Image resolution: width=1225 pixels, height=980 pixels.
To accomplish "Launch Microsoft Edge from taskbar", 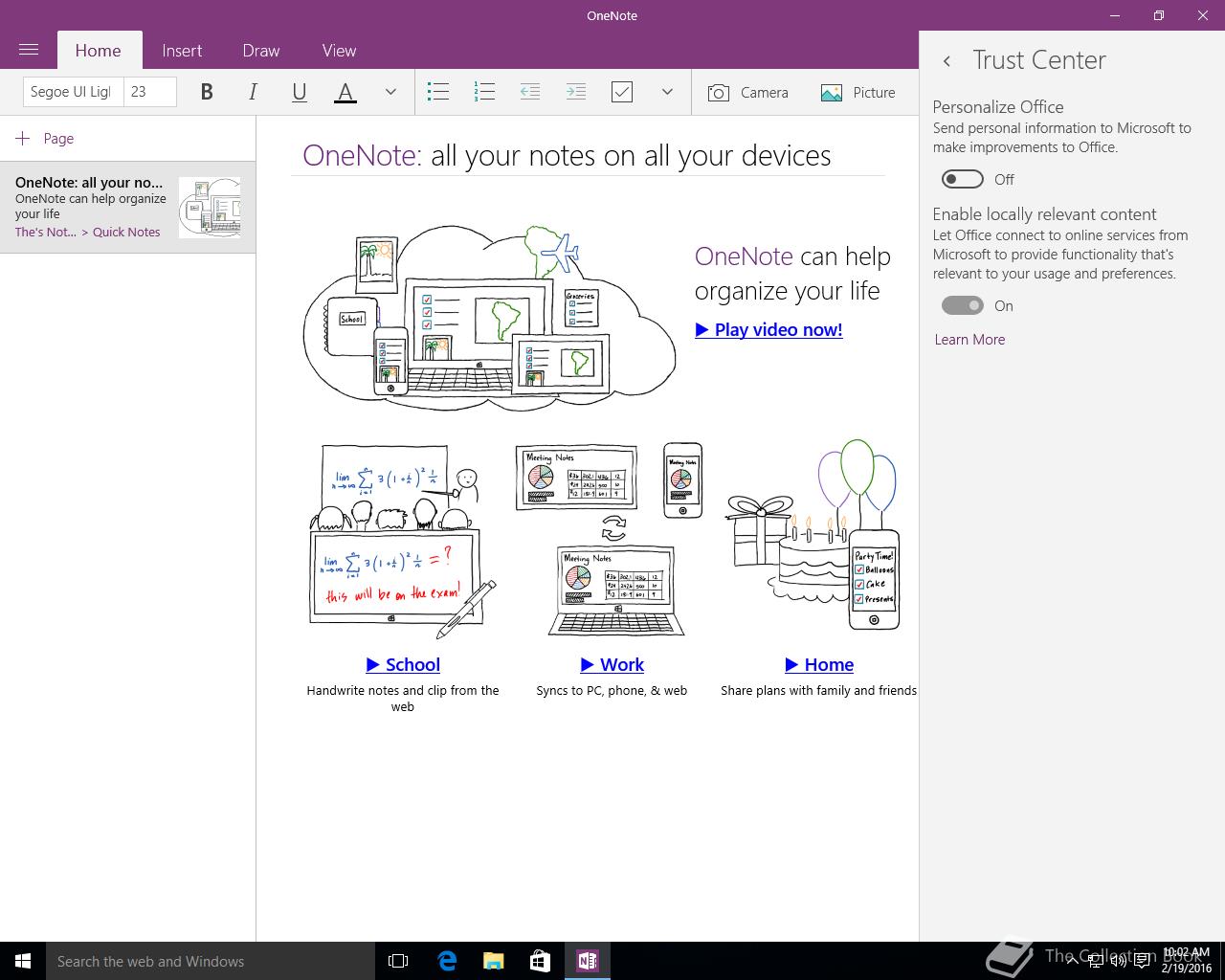I will click(447, 961).
